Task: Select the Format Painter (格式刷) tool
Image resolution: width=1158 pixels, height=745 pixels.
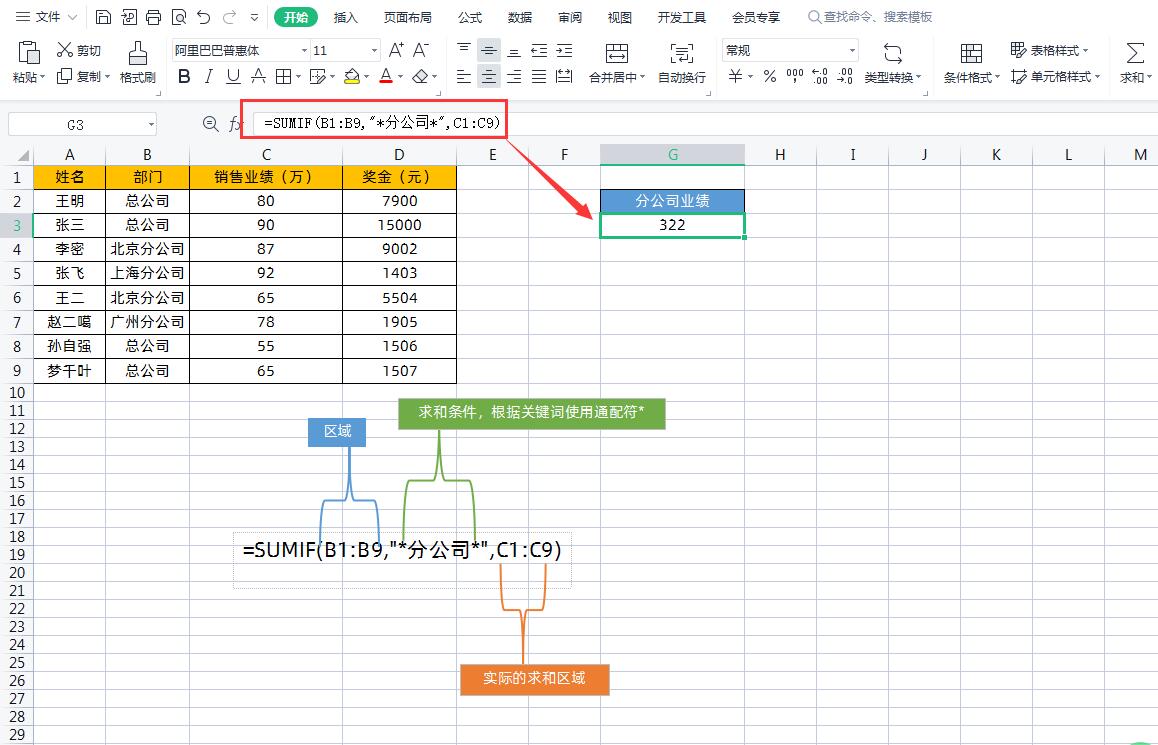Action: click(x=137, y=62)
